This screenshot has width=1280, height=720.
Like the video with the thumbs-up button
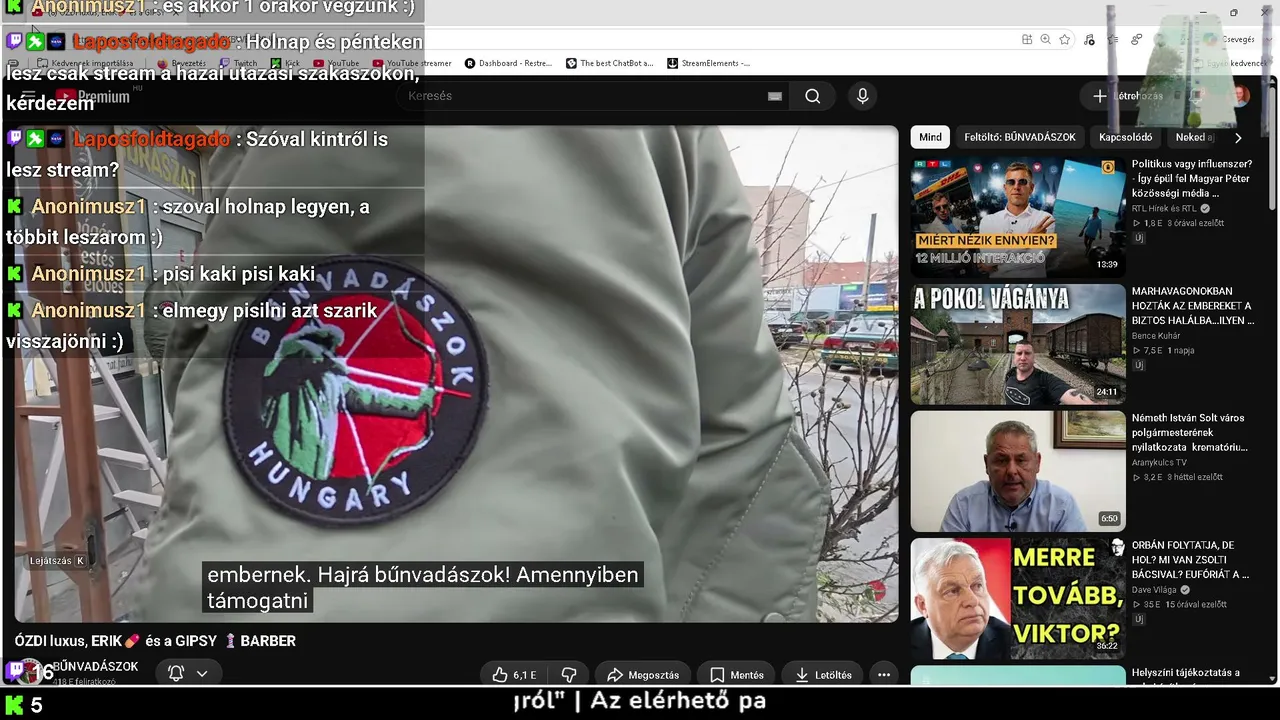point(514,675)
